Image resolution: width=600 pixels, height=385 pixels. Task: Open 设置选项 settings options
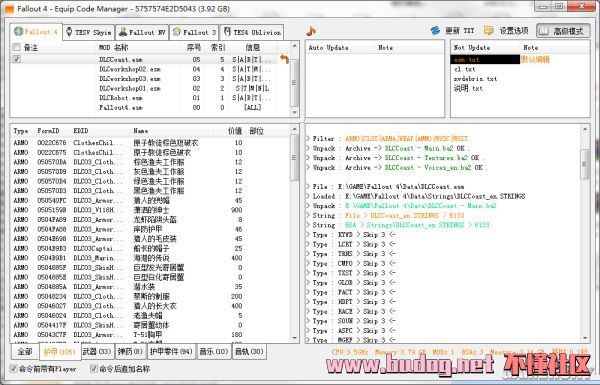pyautogui.click(x=506, y=31)
